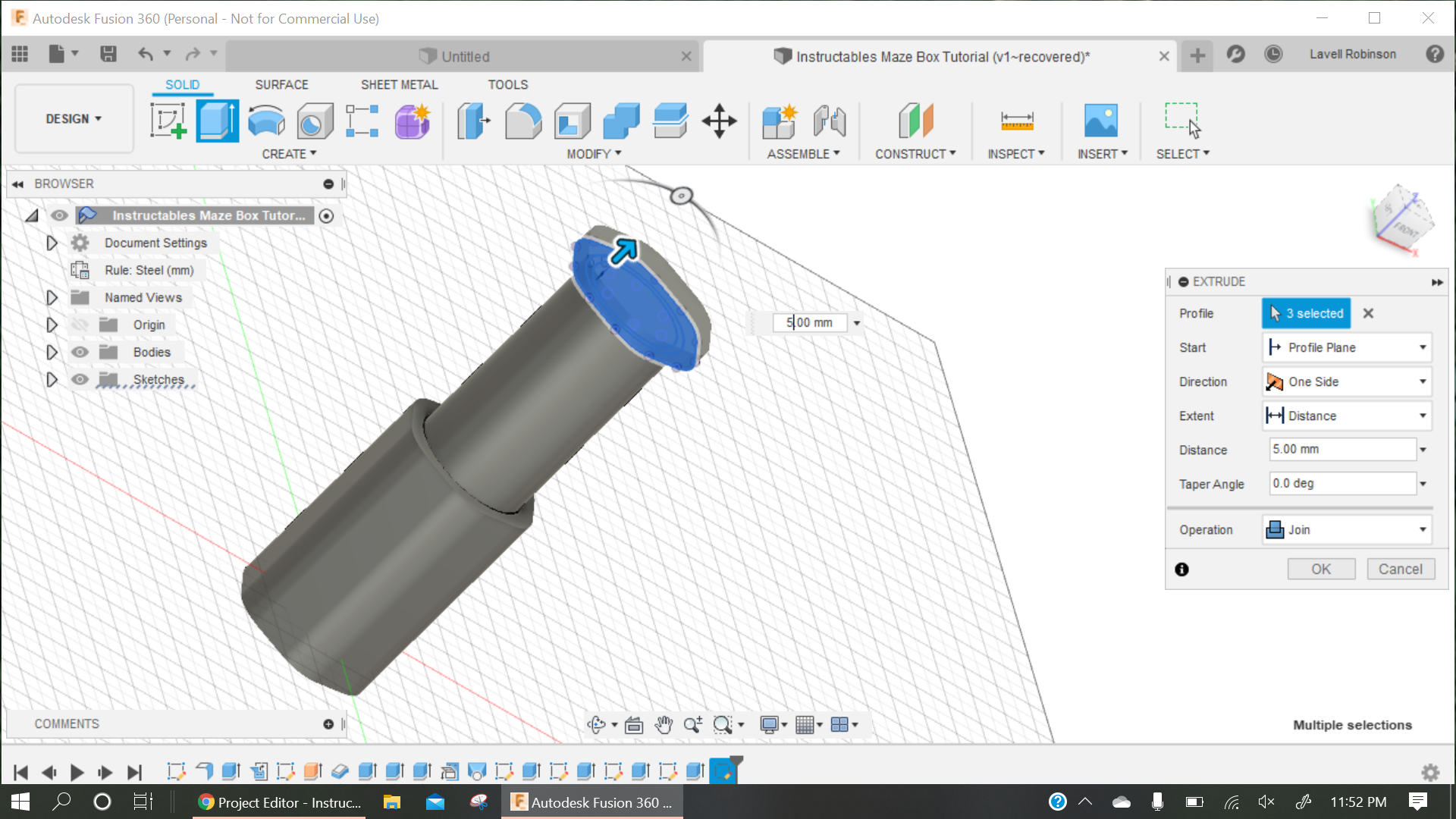Switch to the Tools tab

(507, 85)
